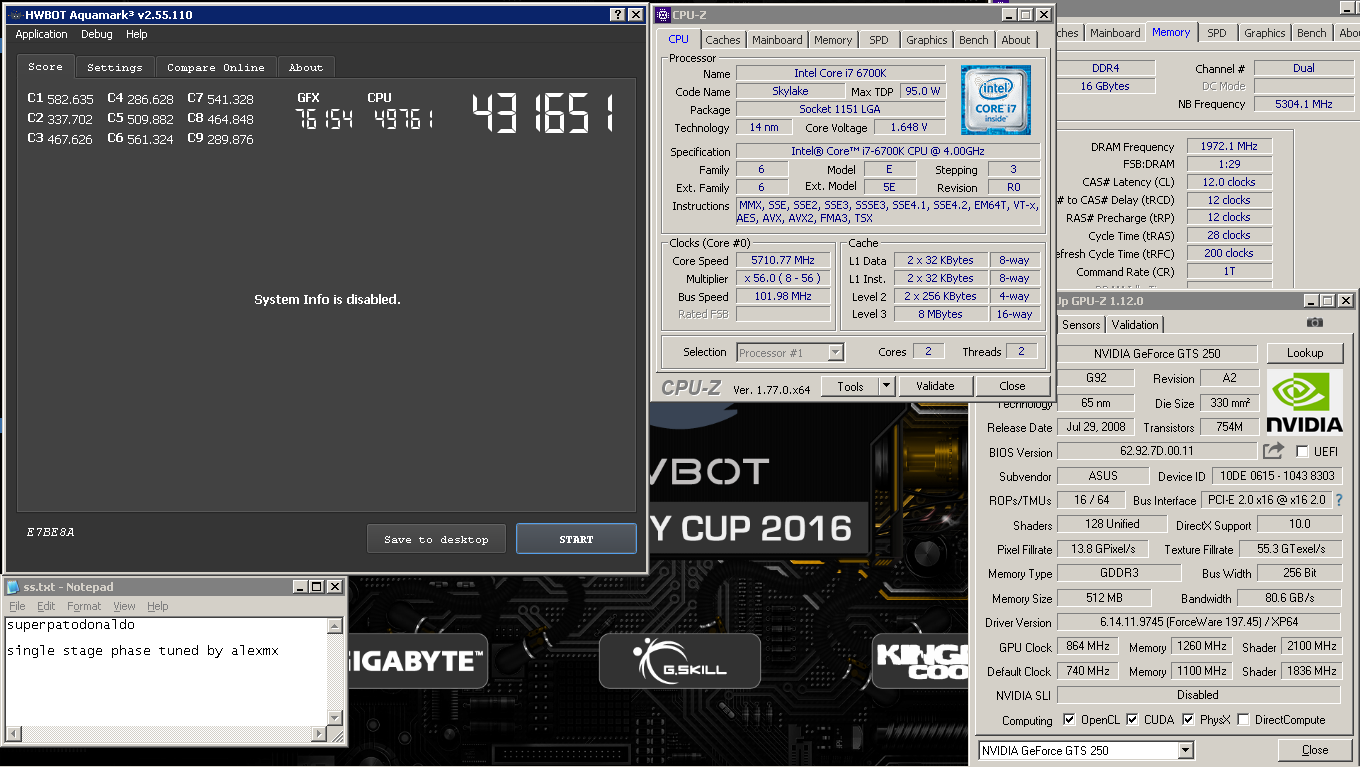This screenshot has height=768, width=1360.
Task: Open Edit menu in Notepad
Action: pos(46,606)
